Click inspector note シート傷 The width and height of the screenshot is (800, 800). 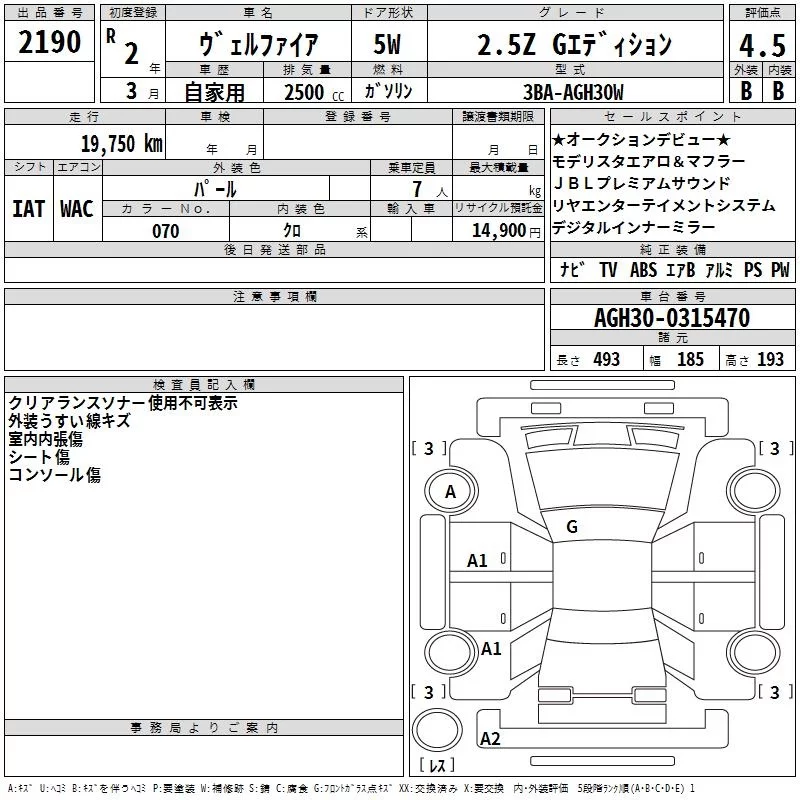point(39,457)
